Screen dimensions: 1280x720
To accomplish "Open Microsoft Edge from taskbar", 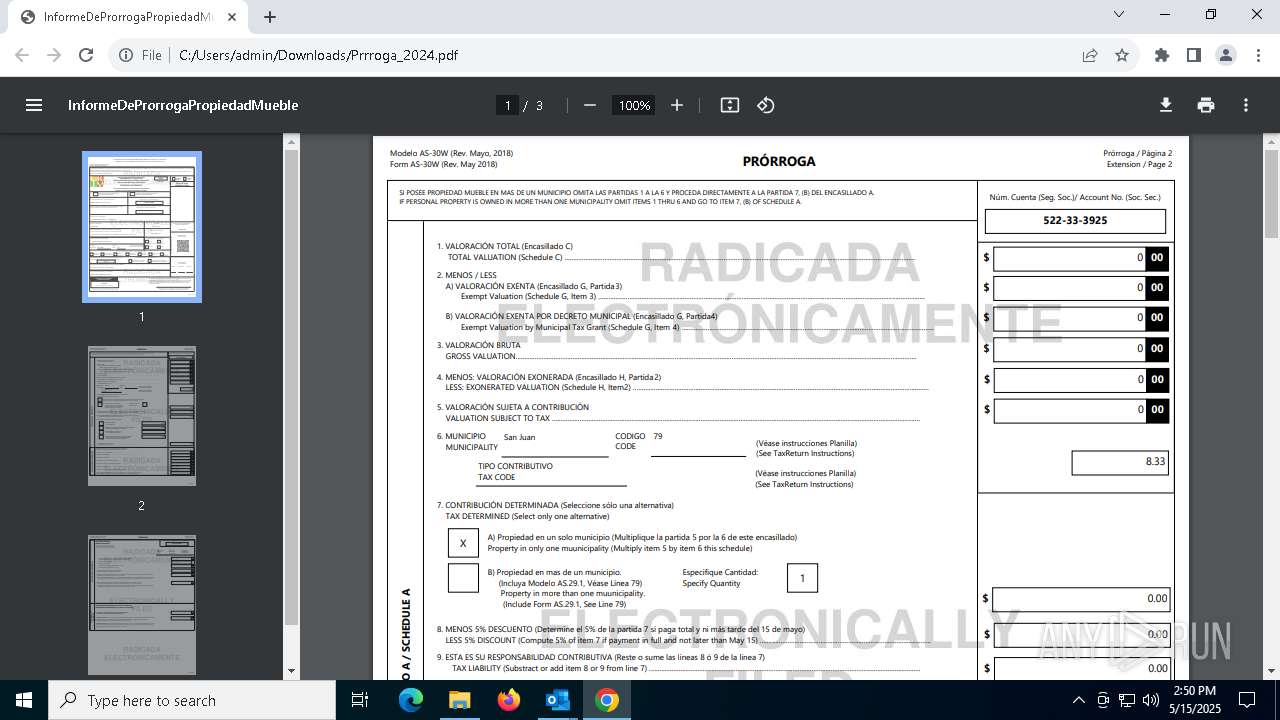I will [x=411, y=700].
